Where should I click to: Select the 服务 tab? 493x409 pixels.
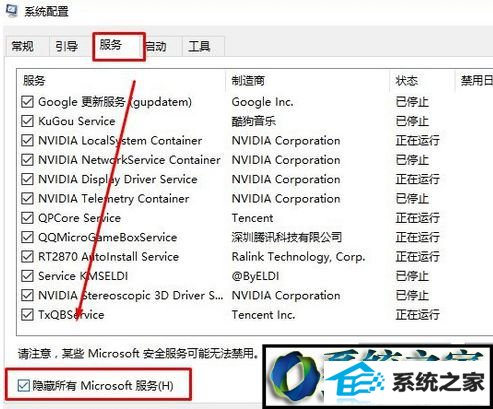point(119,46)
